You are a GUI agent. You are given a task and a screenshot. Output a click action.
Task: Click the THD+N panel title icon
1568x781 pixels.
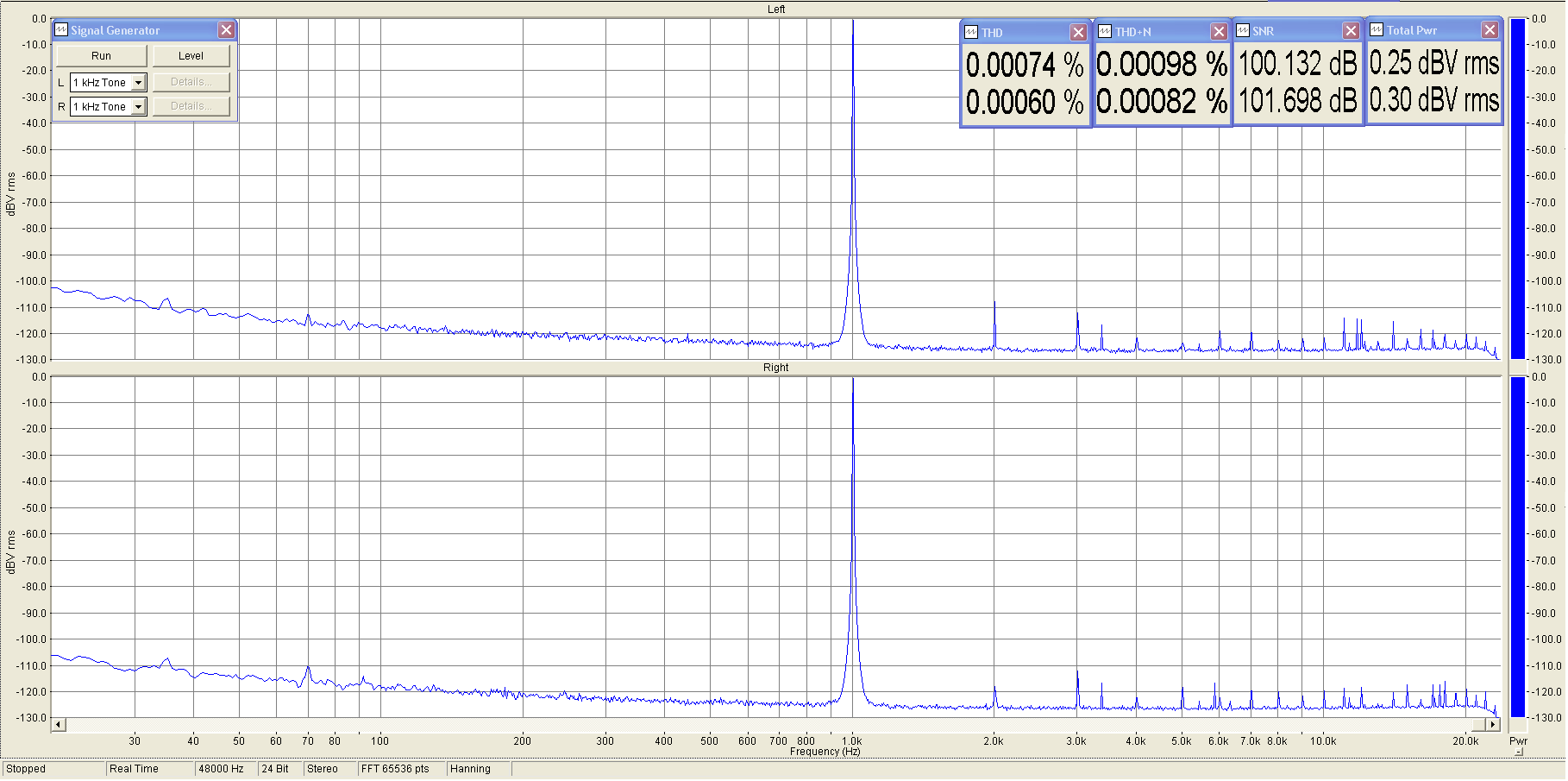pyautogui.click(x=1105, y=32)
